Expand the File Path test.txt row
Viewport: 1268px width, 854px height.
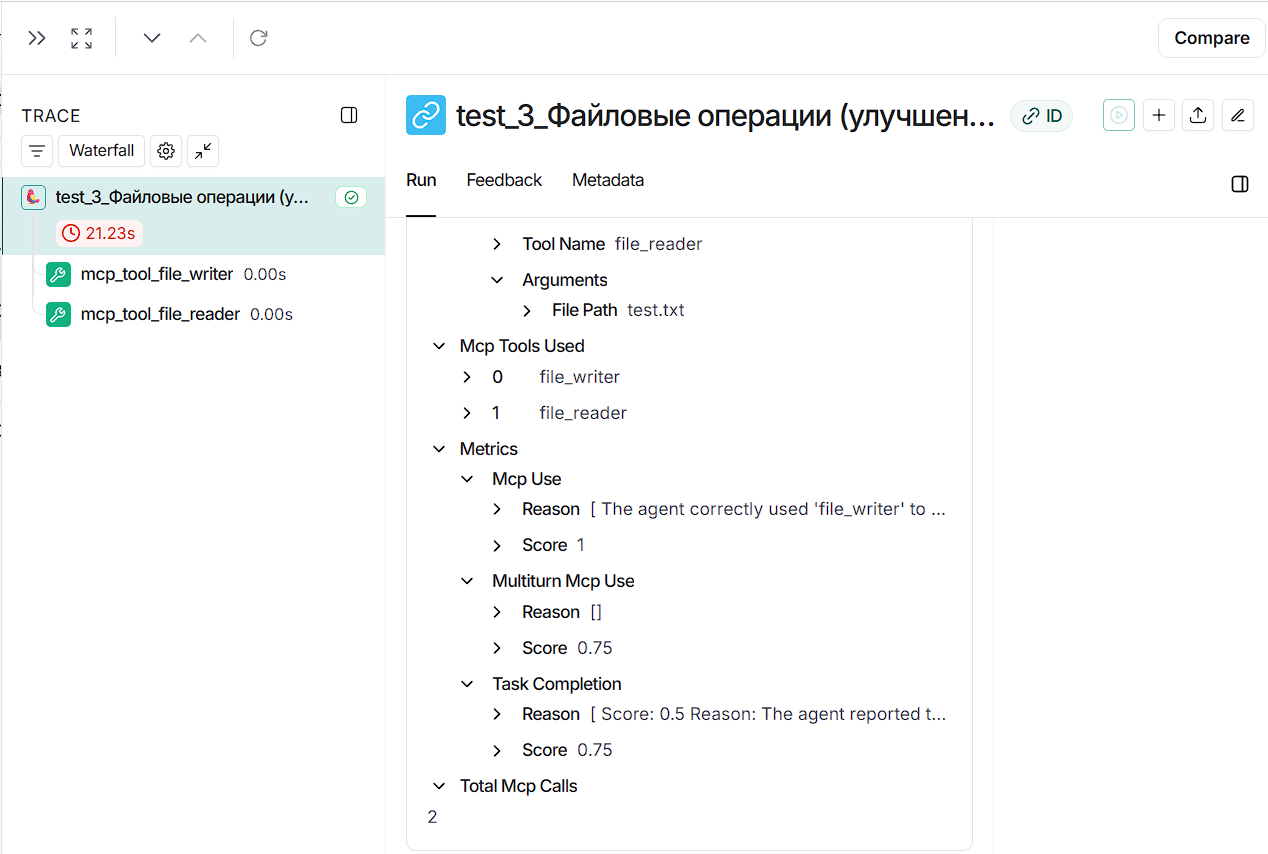point(527,310)
